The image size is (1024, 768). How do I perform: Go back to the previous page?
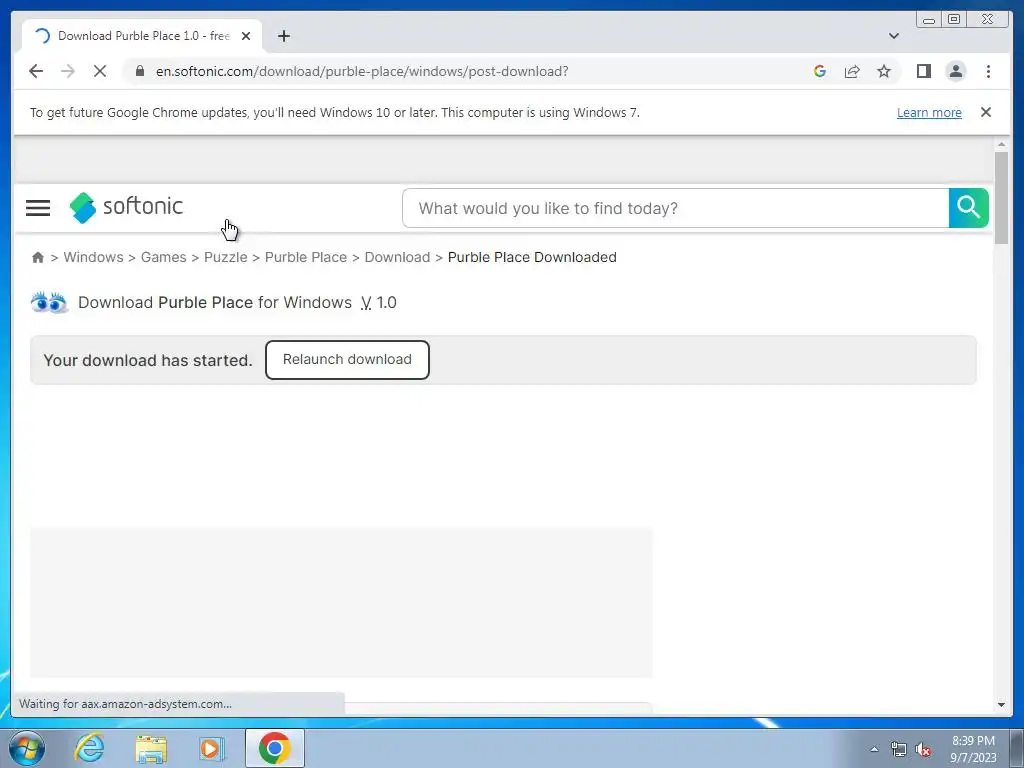[36, 71]
